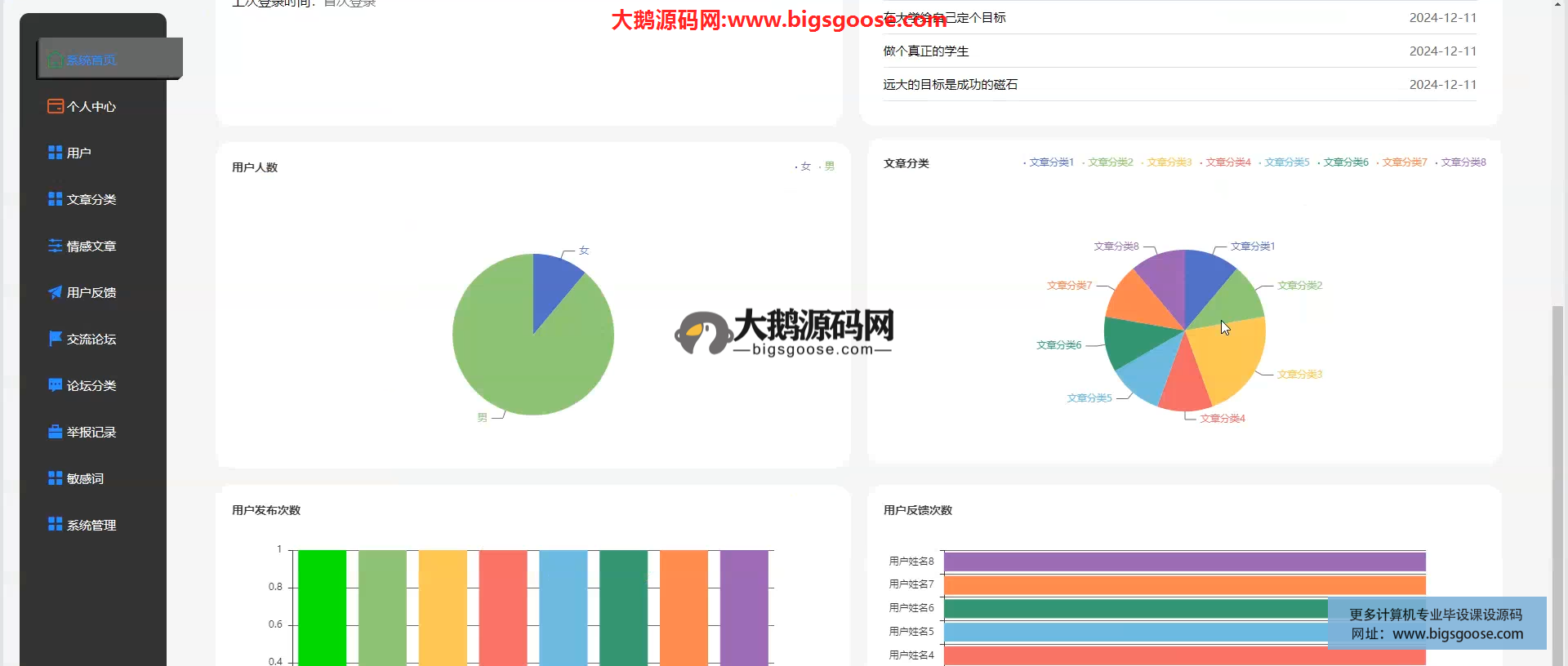1568x666 pixels.
Task: Click the 个人中心 wallet icon
Action: click(55, 106)
